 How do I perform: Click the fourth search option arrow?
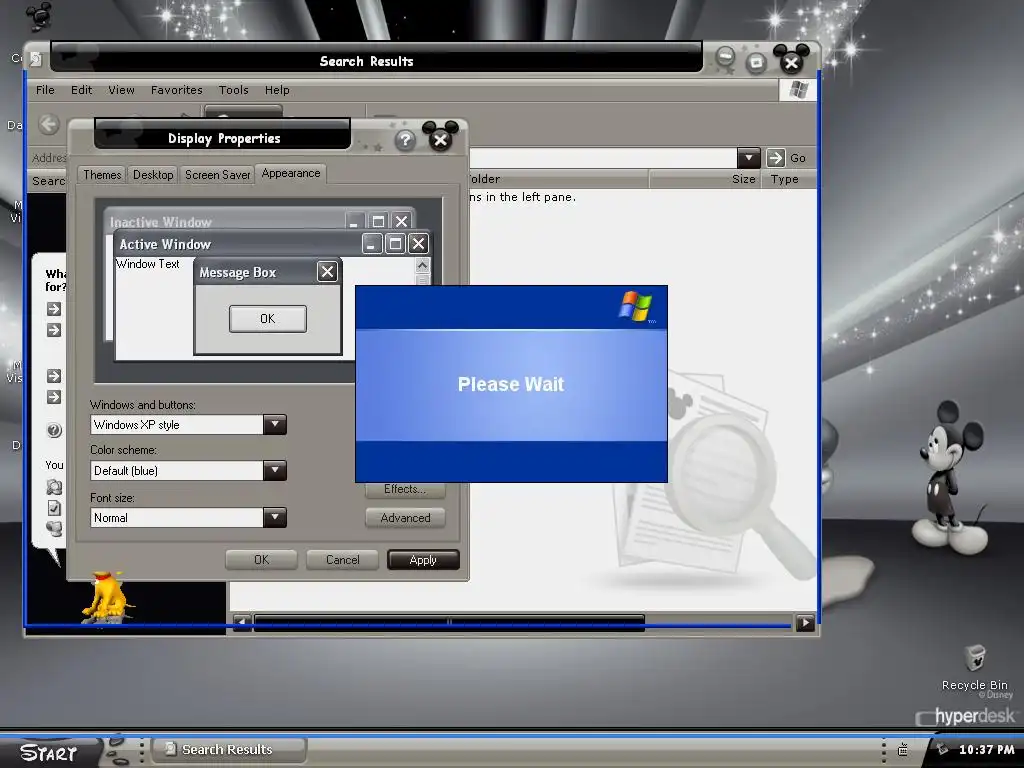pyautogui.click(x=54, y=397)
